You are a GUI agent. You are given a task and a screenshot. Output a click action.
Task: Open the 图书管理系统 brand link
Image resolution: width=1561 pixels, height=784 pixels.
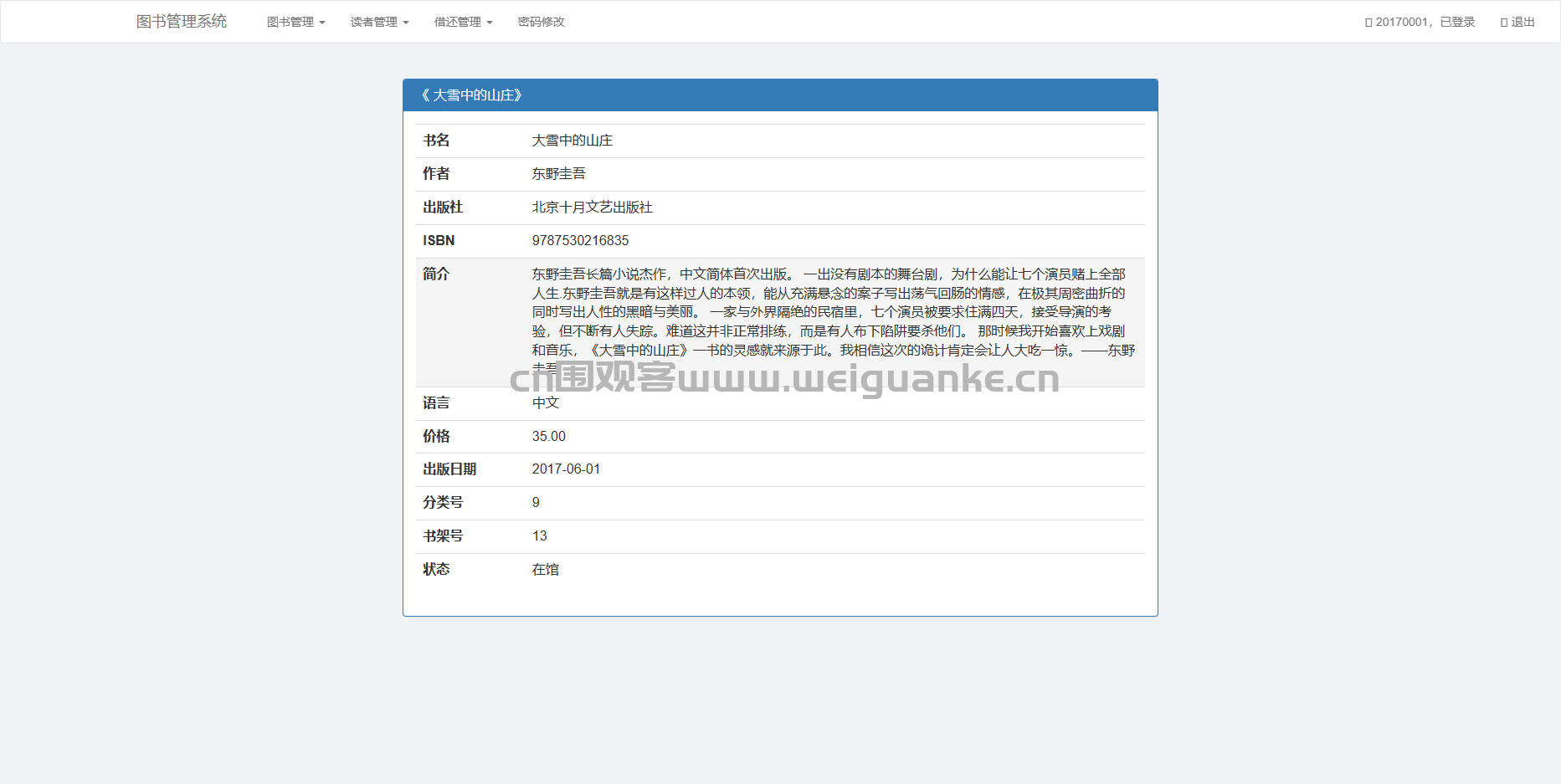(182, 22)
